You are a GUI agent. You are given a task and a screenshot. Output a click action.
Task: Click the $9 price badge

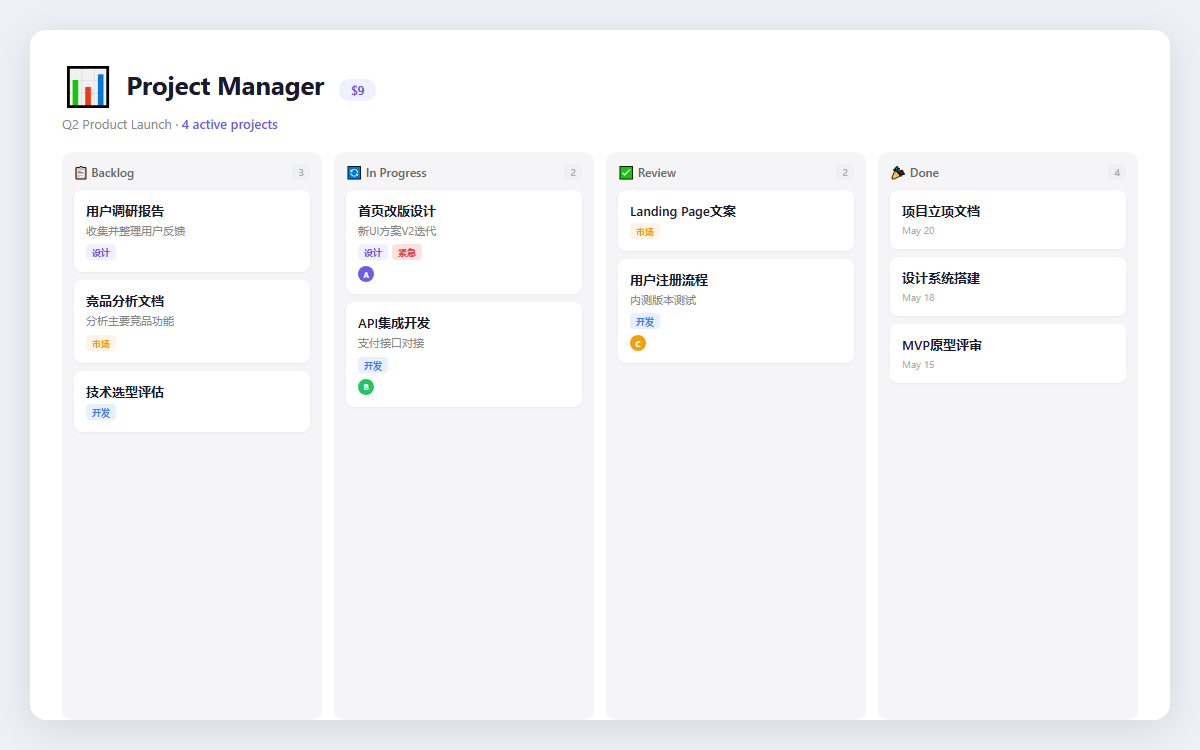tap(358, 90)
